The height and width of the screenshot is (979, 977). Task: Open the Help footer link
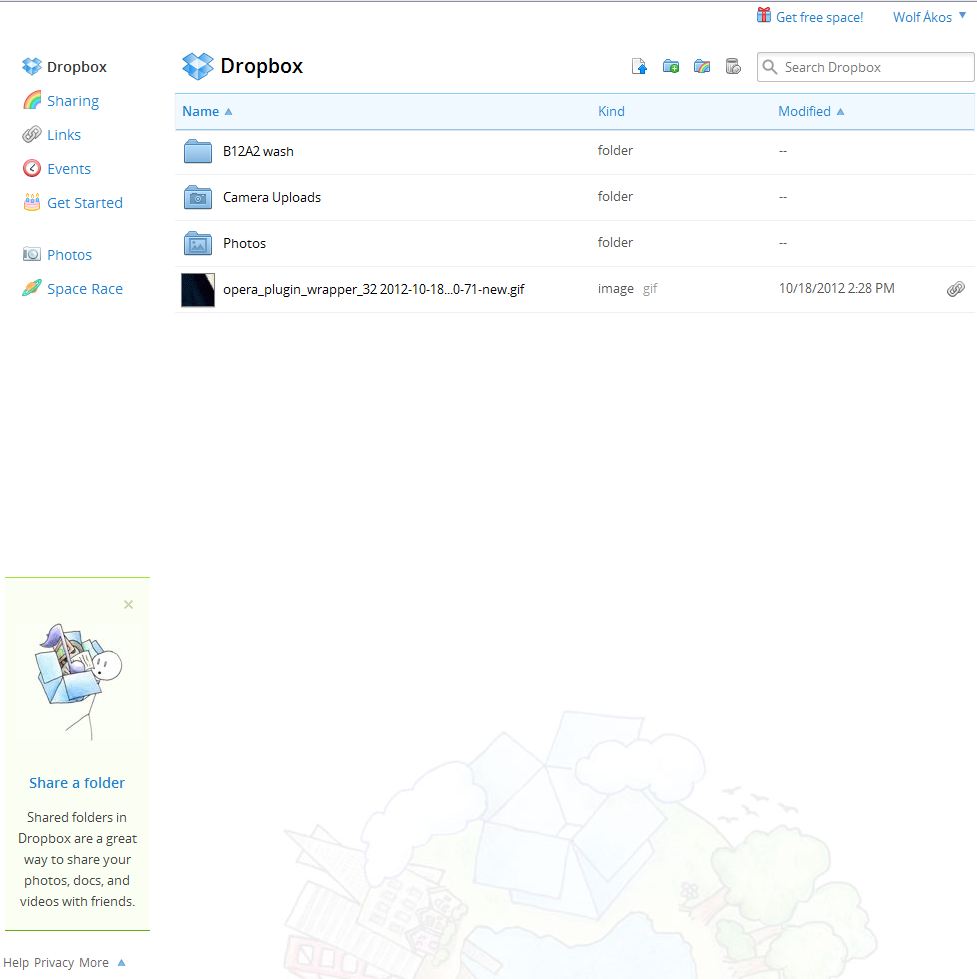tap(16, 963)
